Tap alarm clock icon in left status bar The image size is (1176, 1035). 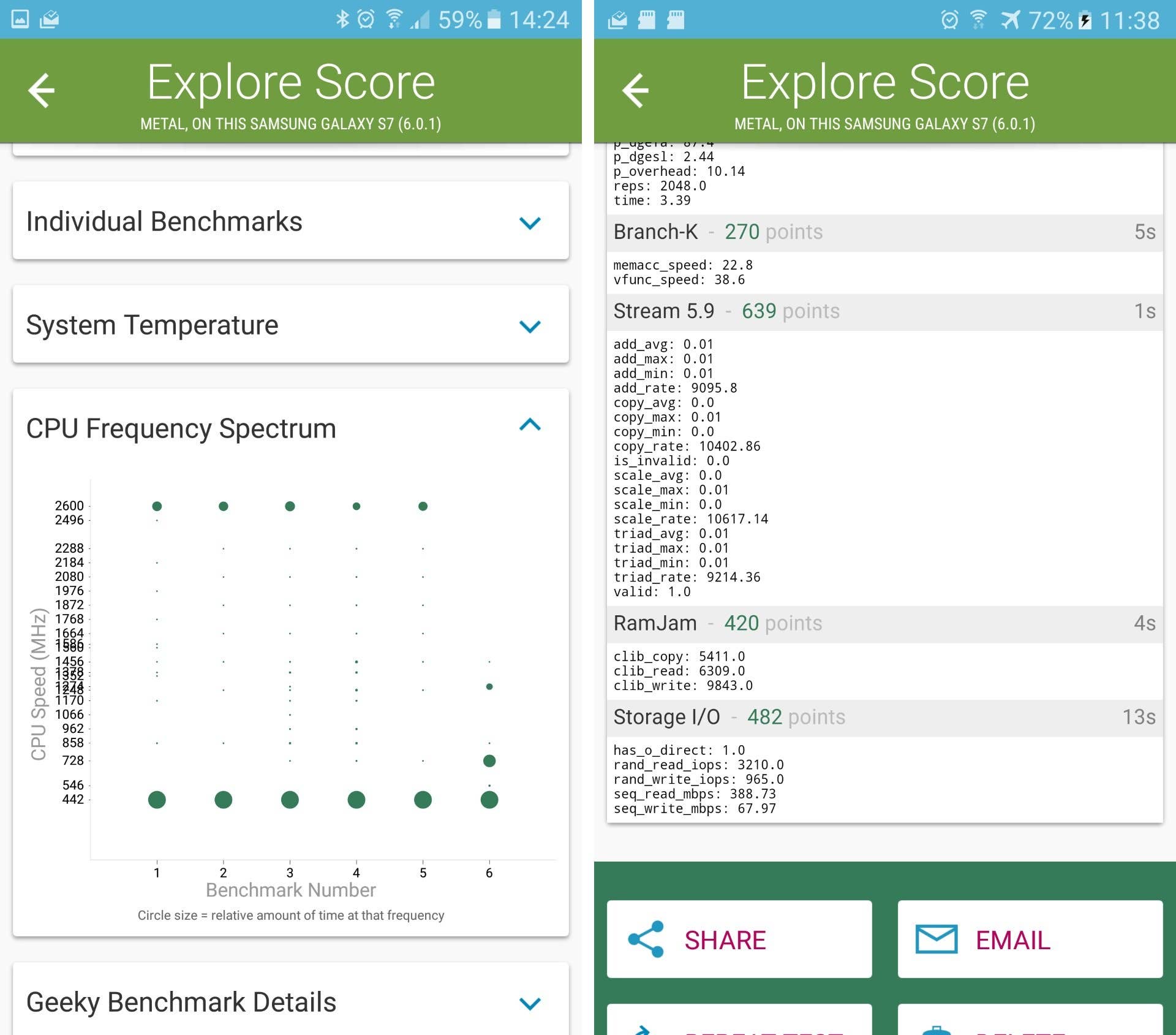point(366,20)
